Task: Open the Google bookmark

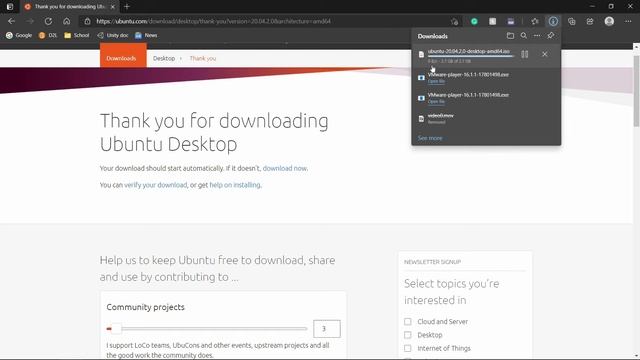Action: 19,36
